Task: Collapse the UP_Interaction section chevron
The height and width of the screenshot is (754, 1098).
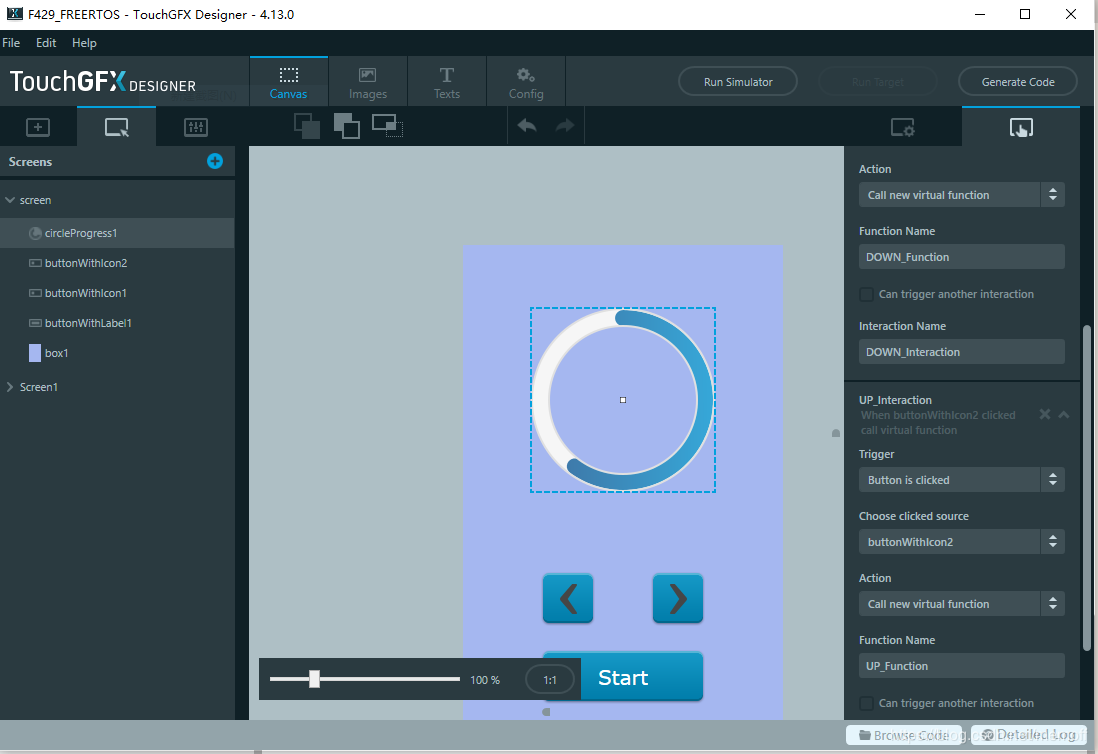Action: click(1064, 414)
